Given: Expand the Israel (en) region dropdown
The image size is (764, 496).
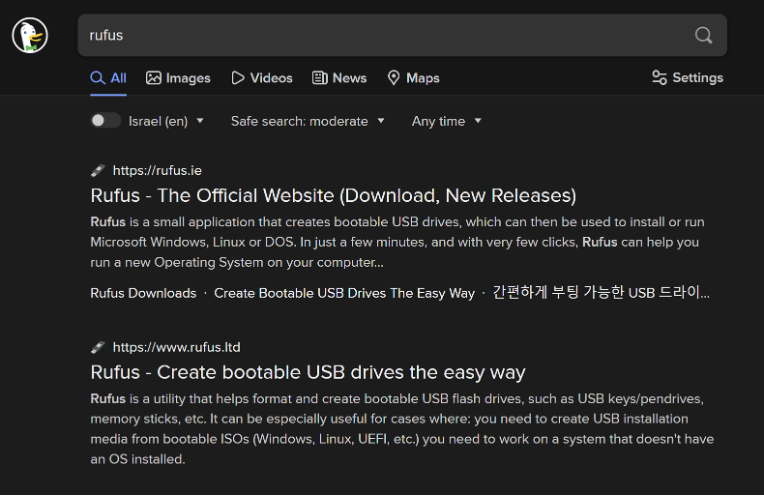Looking at the screenshot, I should 166,121.
